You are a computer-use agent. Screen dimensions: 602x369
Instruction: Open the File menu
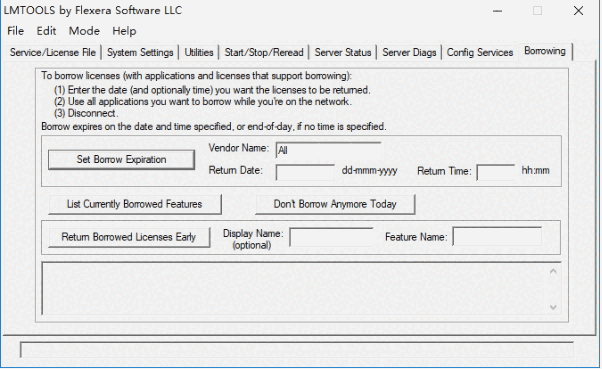[x=16, y=31]
